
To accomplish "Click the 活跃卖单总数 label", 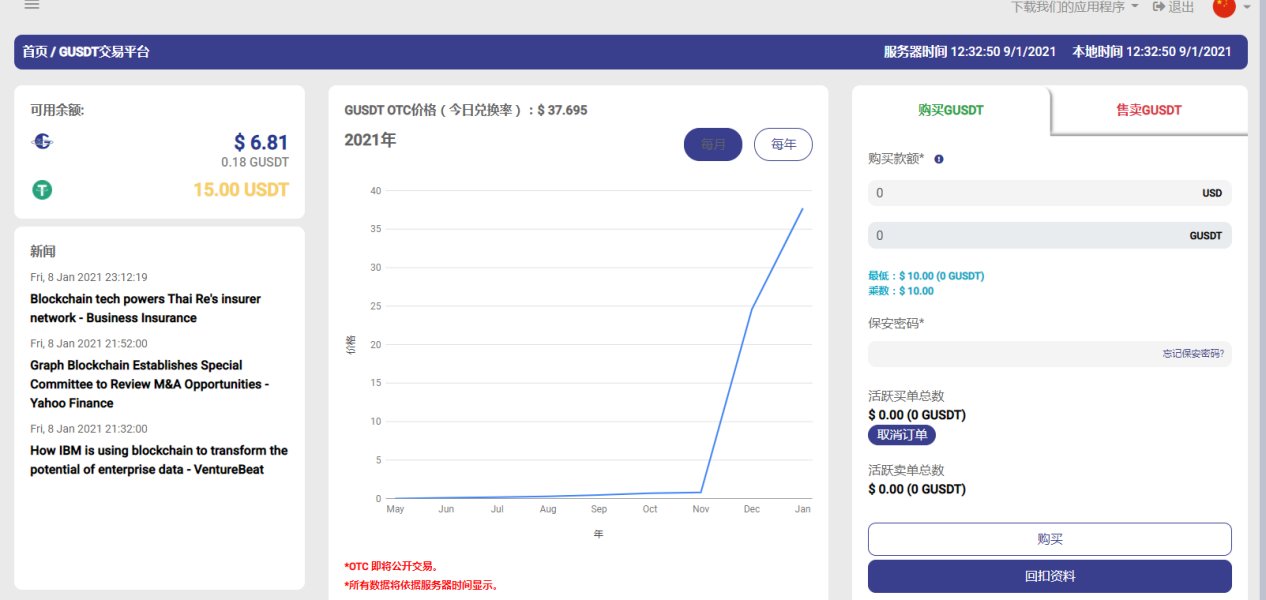I will click(906, 470).
